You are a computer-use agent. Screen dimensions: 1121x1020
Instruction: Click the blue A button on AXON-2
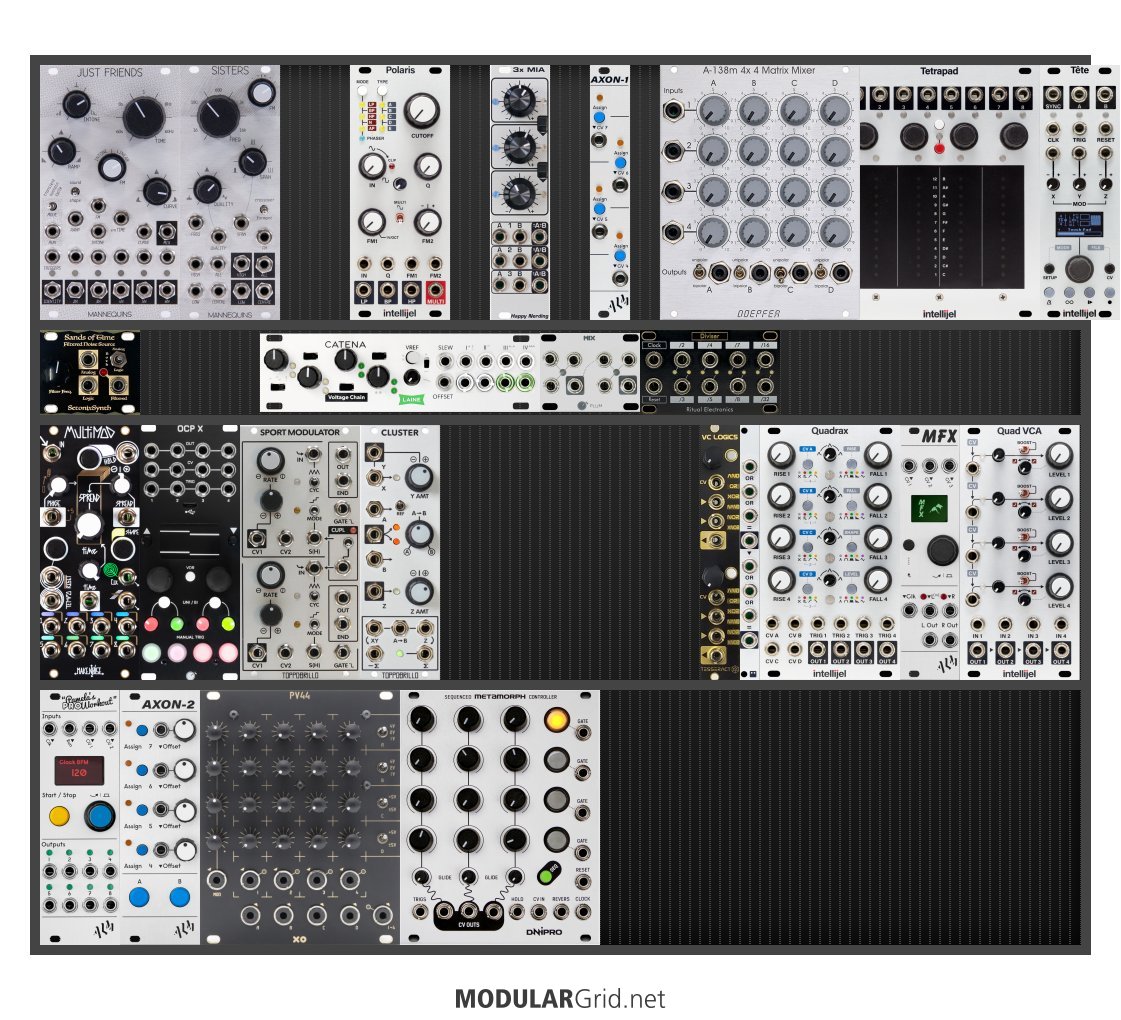pyautogui.click(x=139, y=897)
